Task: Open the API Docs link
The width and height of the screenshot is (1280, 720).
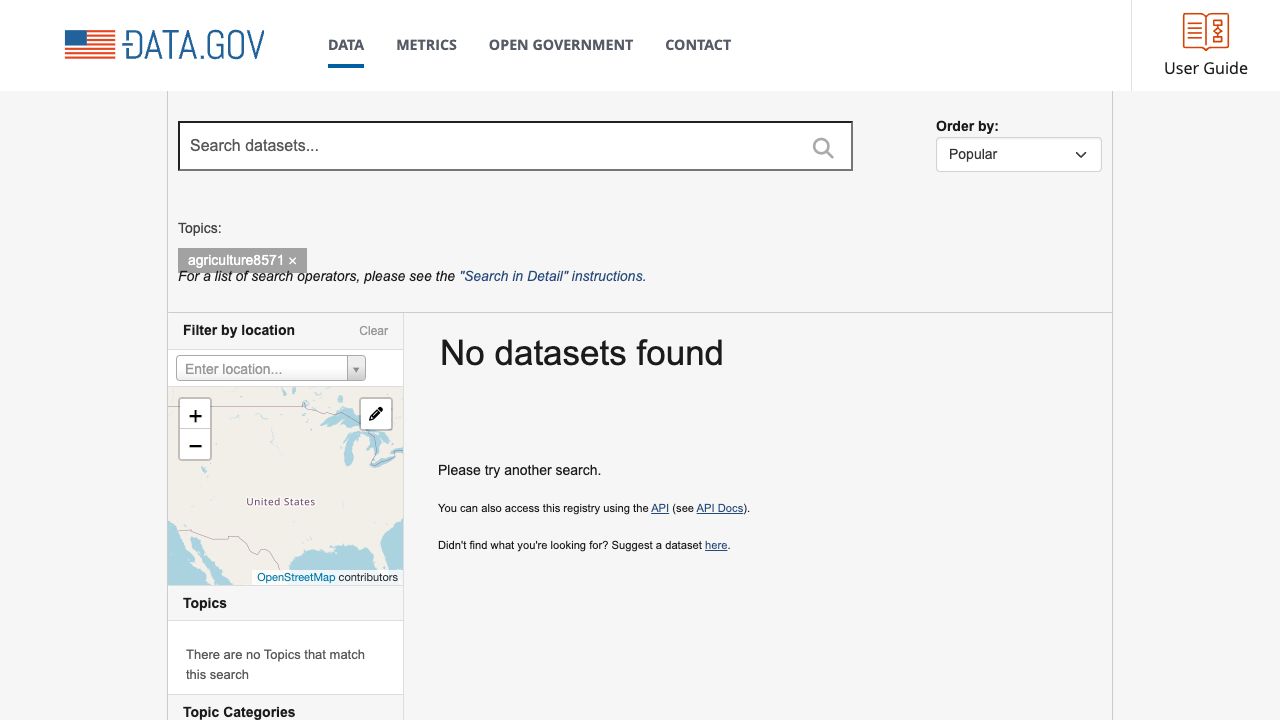Action: [720, 508]
